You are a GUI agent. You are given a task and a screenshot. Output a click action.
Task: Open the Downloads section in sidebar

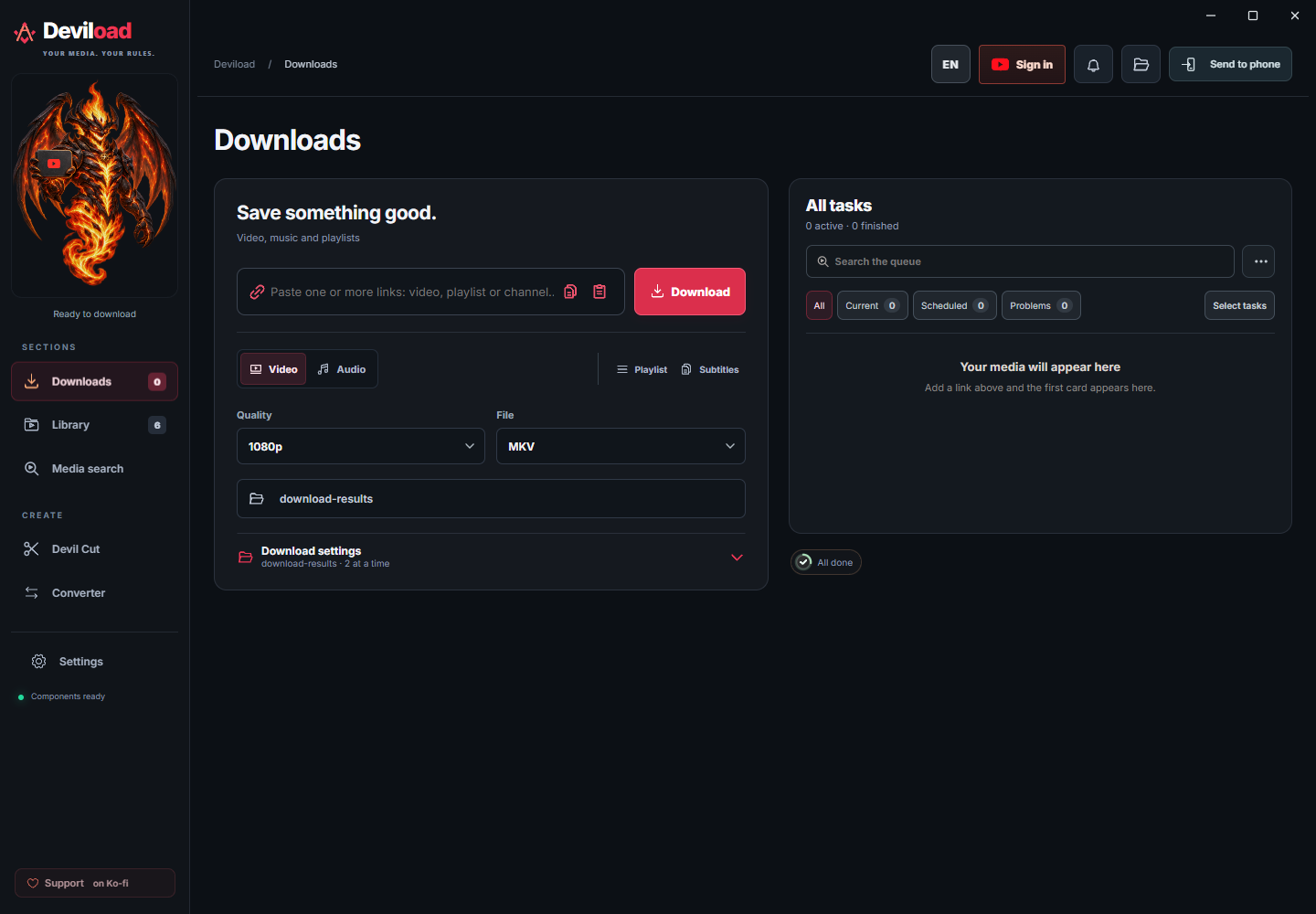tap(94, 381)
